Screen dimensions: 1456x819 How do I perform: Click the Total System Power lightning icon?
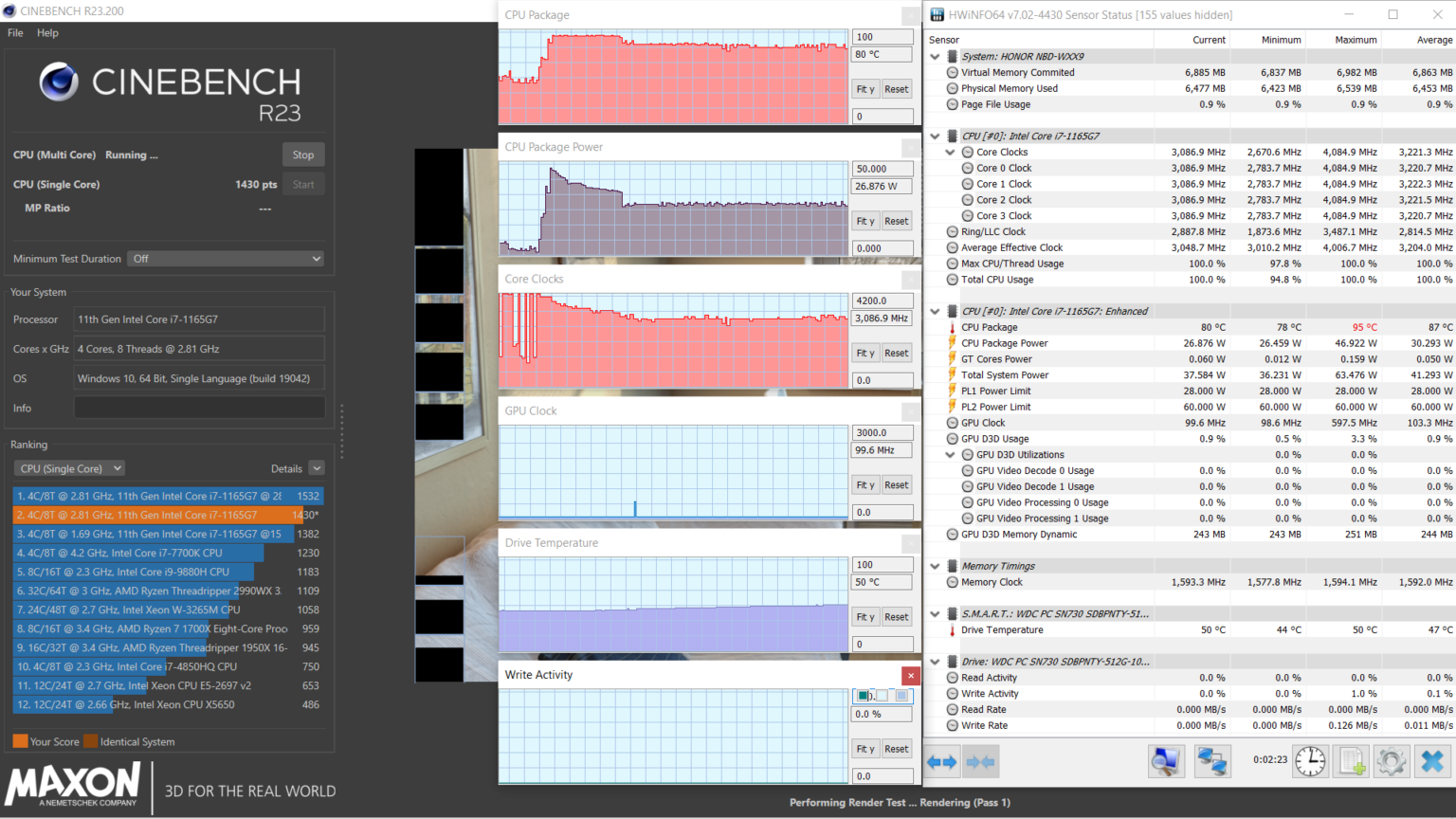click(x=952, y=374)
